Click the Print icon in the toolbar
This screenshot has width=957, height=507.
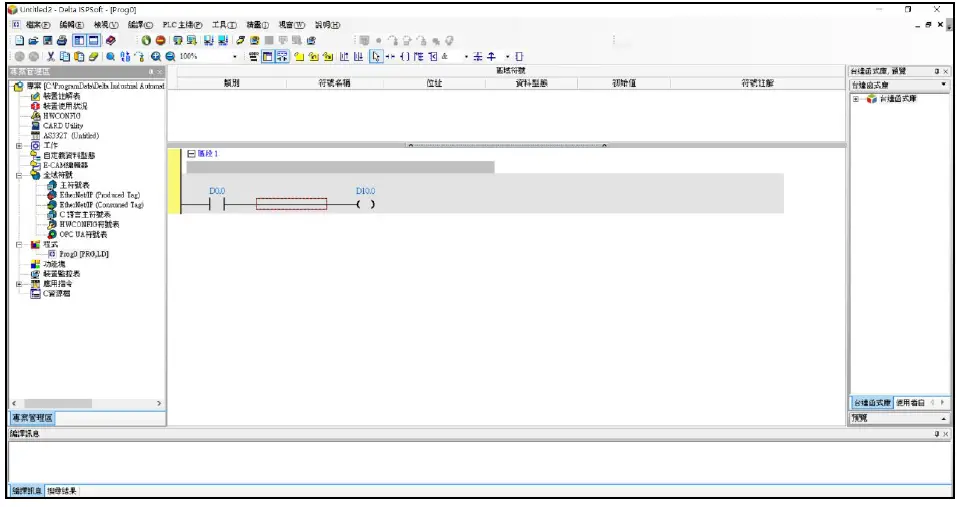pyautogui.click(x=62, y=40)
